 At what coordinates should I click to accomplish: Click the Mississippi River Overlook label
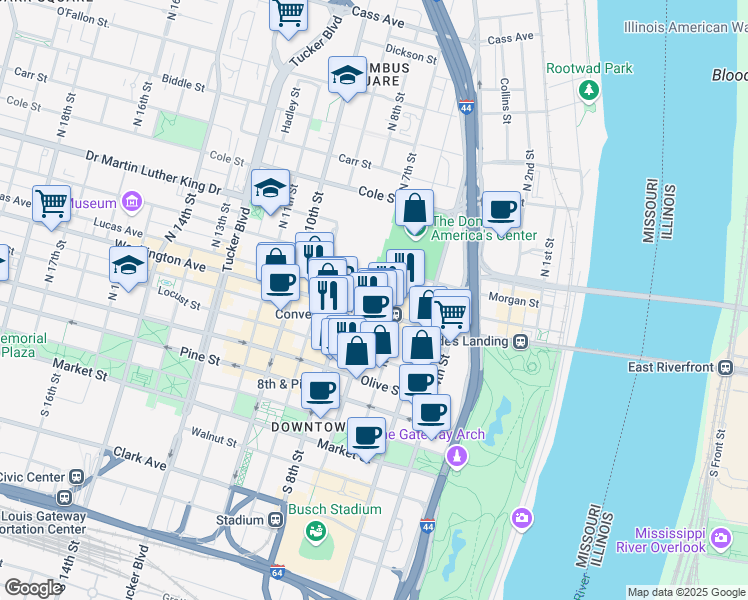661,540
